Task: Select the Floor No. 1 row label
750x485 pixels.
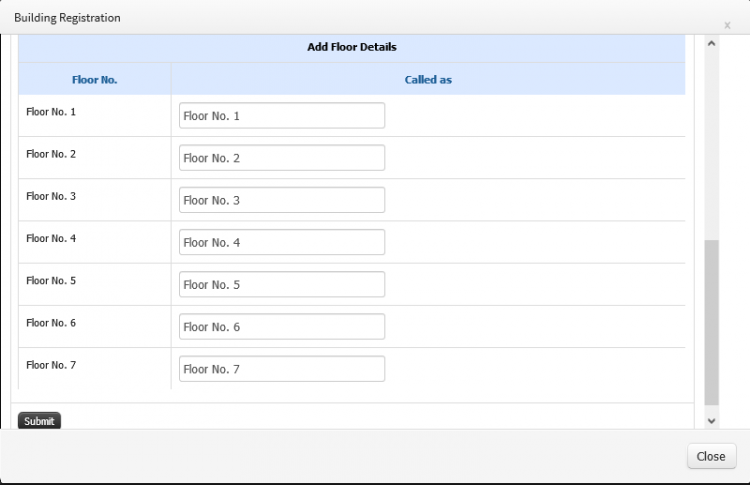Action: 51,111
